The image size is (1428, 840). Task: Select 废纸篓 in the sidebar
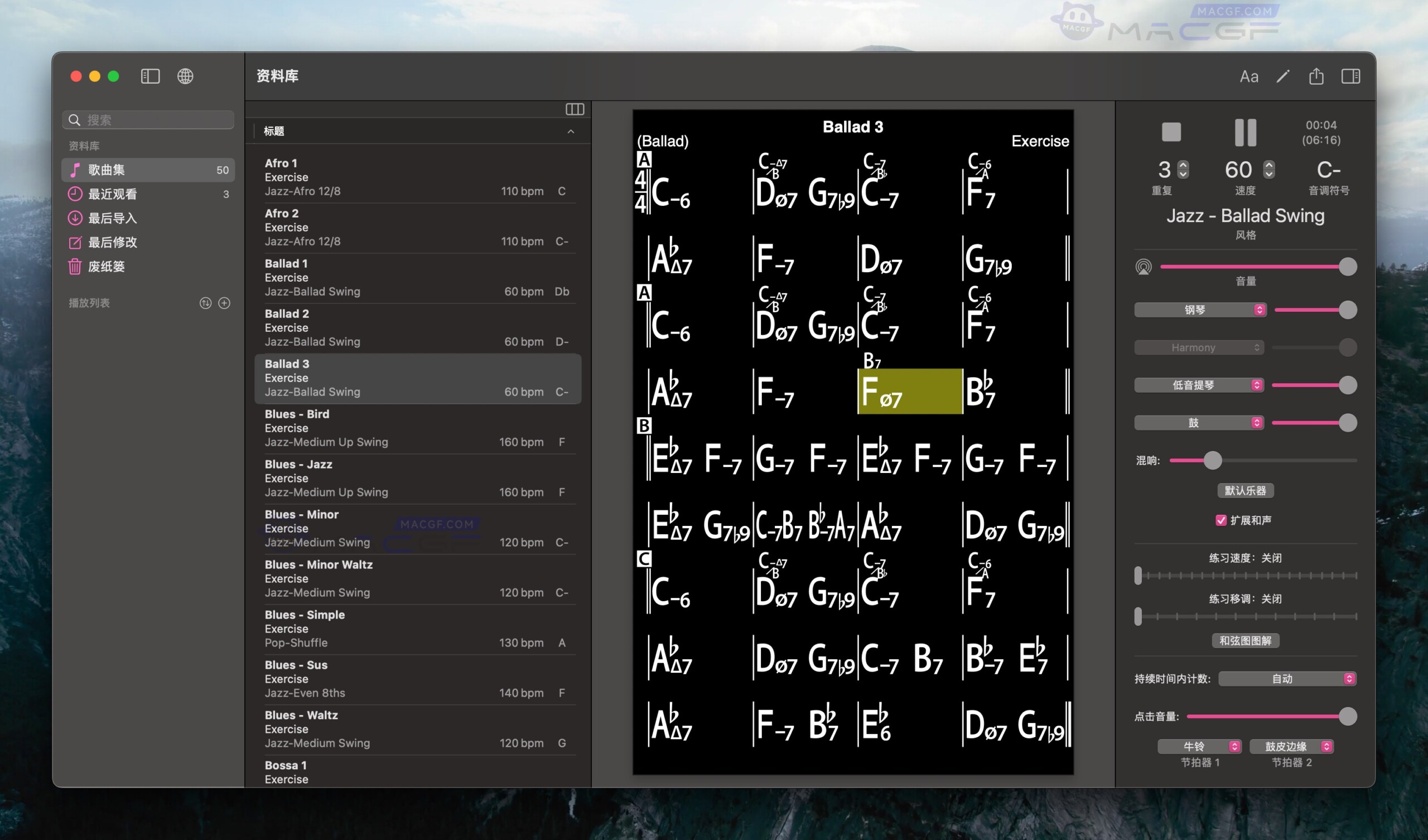[107, 267]
